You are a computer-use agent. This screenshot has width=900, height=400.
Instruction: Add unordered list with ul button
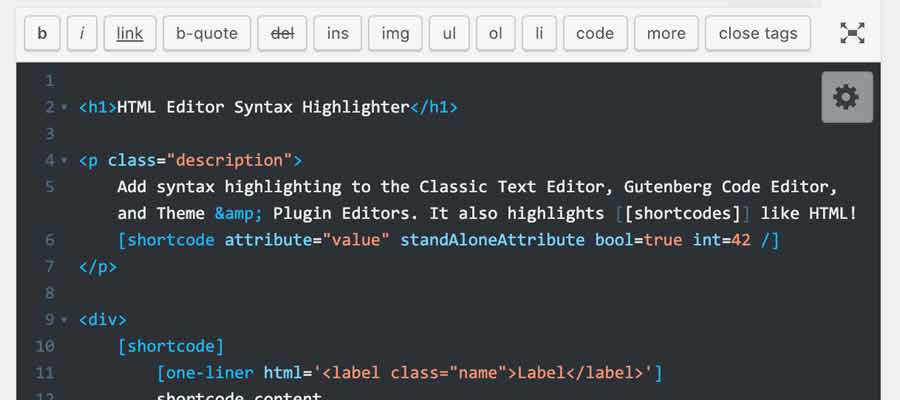click(449, 33)
